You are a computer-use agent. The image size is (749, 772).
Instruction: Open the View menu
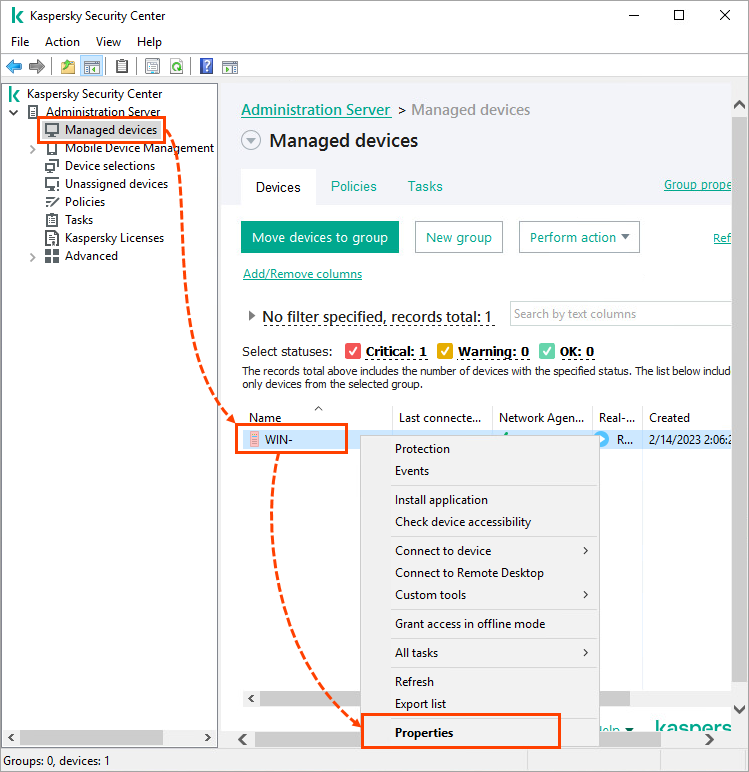(x=108, y=42)
